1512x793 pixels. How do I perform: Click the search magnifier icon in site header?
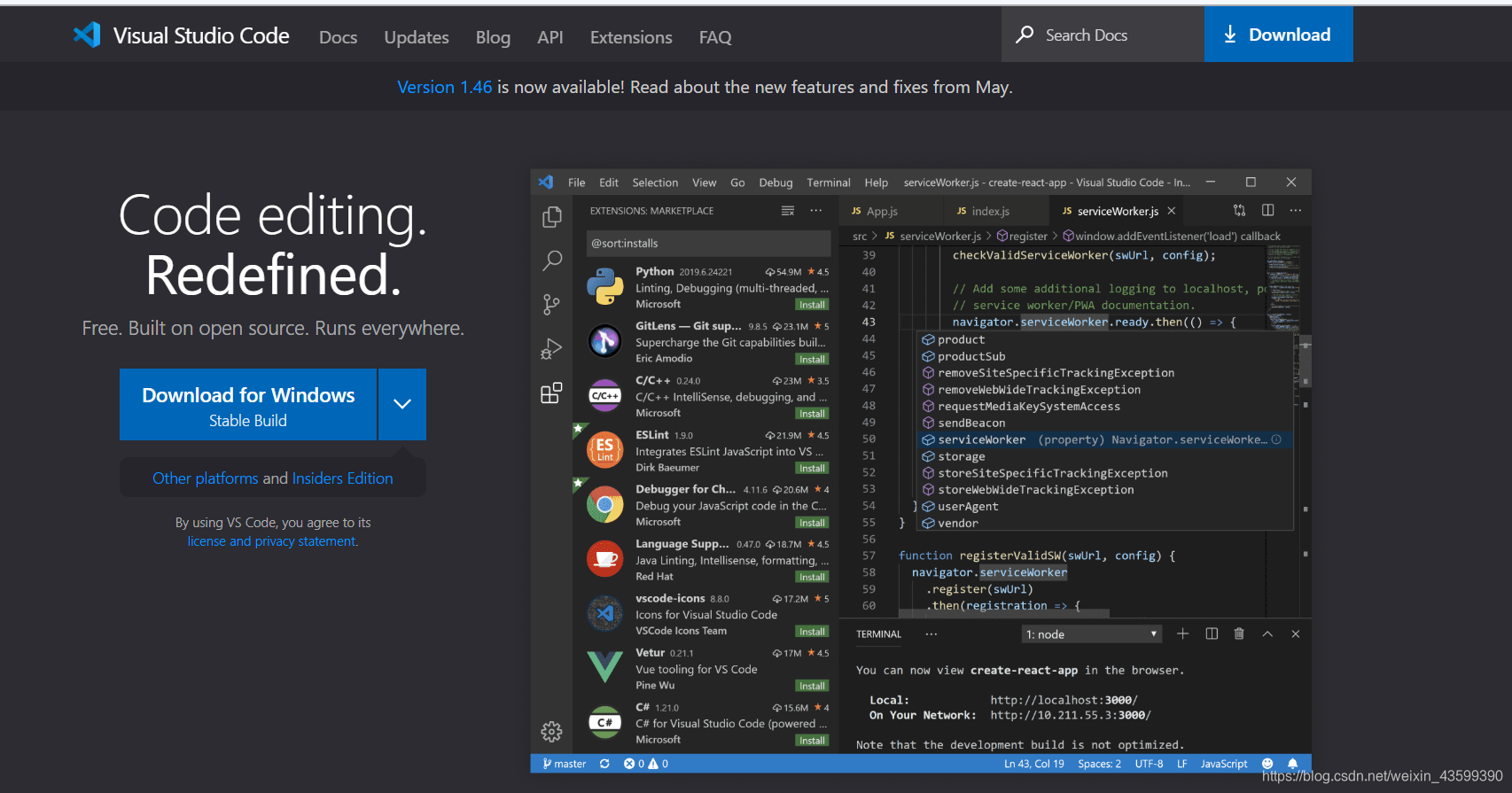click(1025, 35)
